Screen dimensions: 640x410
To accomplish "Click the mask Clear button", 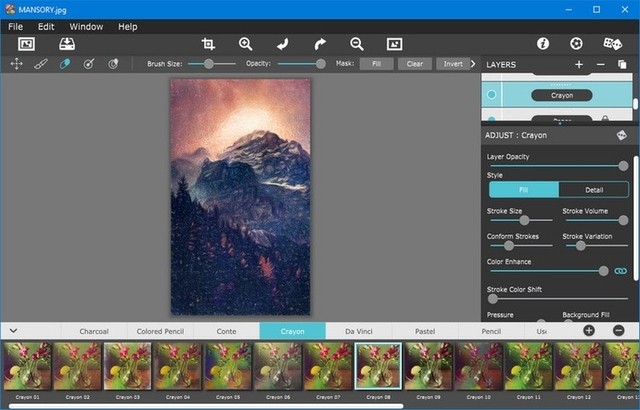I will [414, 63].
